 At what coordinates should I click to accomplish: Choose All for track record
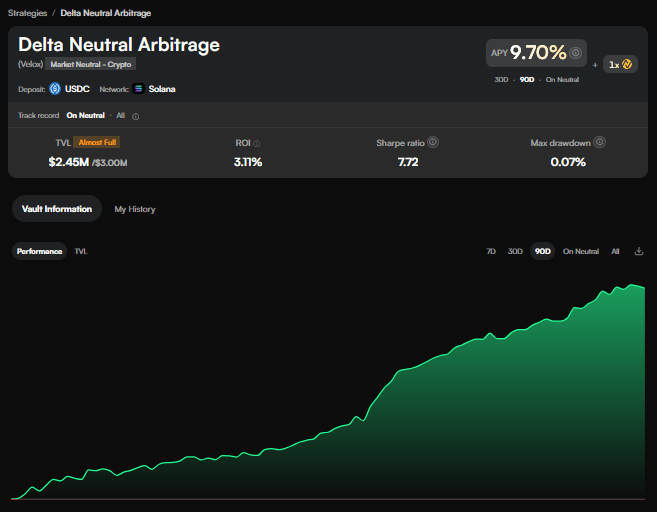121,115
